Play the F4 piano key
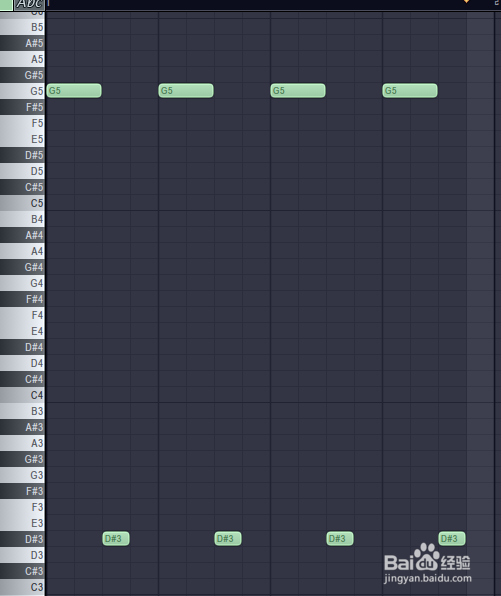Screen dimensions: 501x596 pos(22,315)
